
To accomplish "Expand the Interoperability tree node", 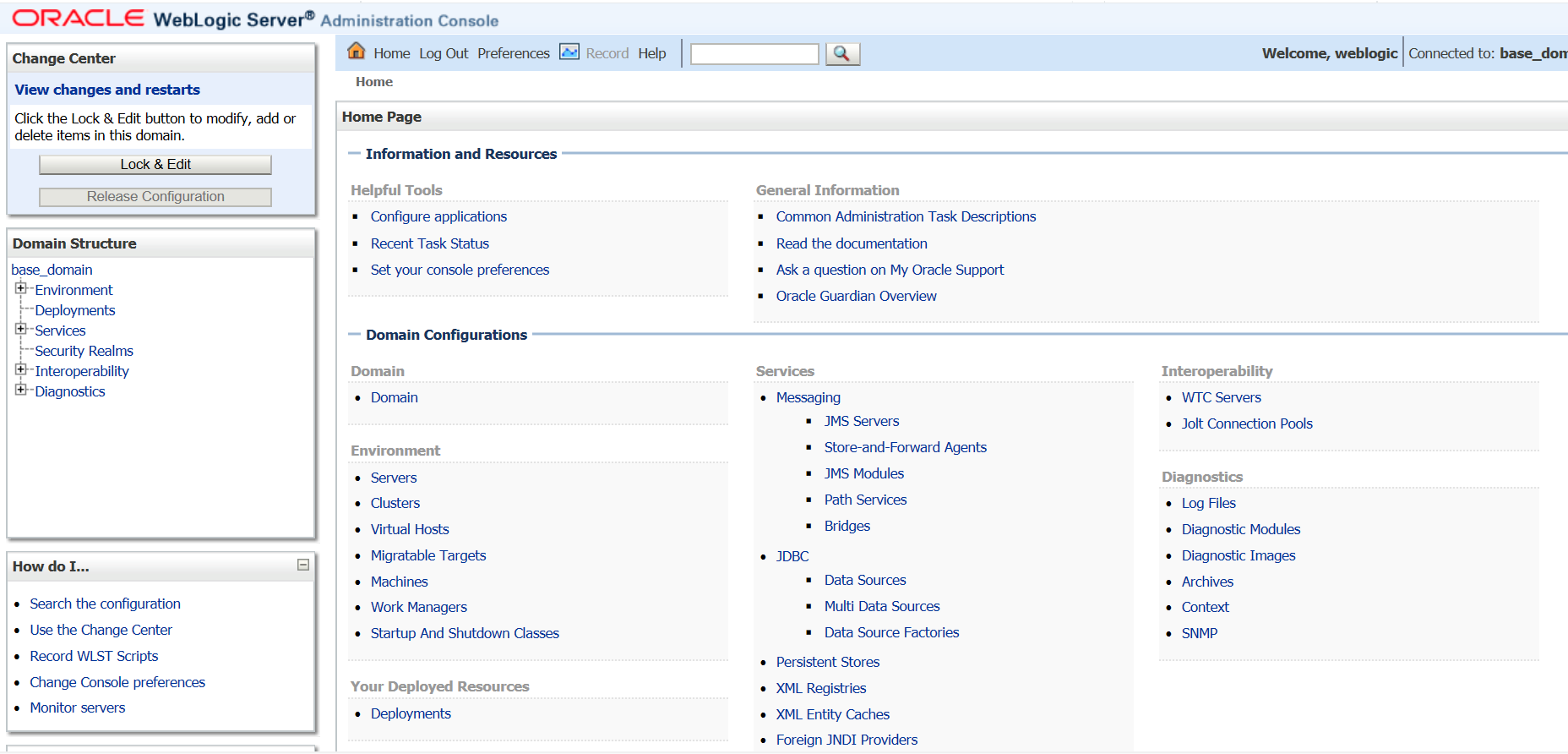I will tap(21, 370).
